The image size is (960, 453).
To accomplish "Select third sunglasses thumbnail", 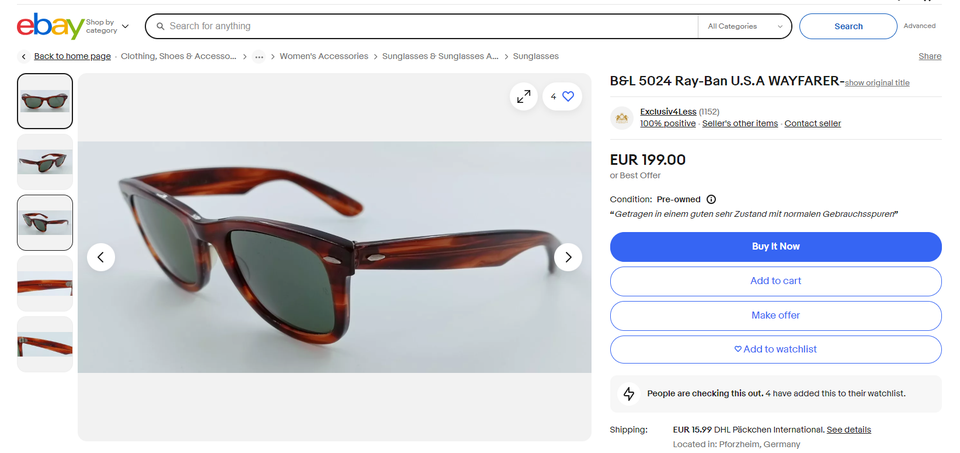I will pos(45,222).
